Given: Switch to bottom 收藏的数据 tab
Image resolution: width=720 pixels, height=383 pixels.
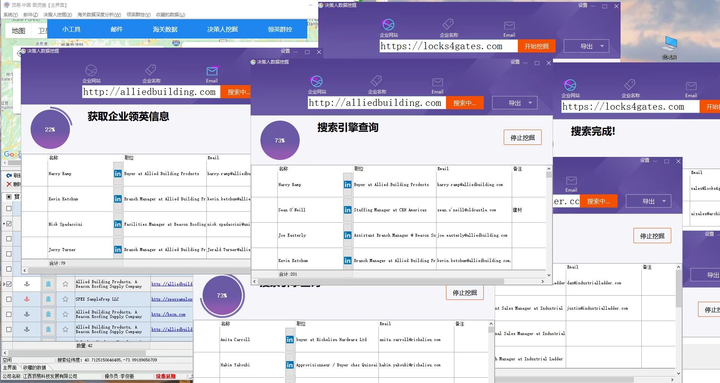Looking at the screenshot, I should (x=34, y=367).
